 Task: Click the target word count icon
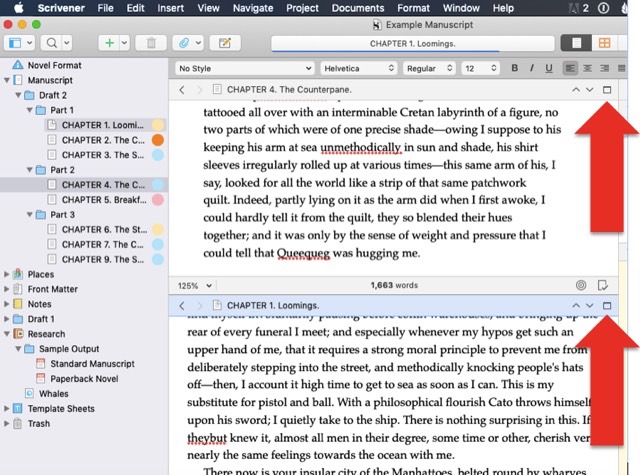tap(581, 285)
